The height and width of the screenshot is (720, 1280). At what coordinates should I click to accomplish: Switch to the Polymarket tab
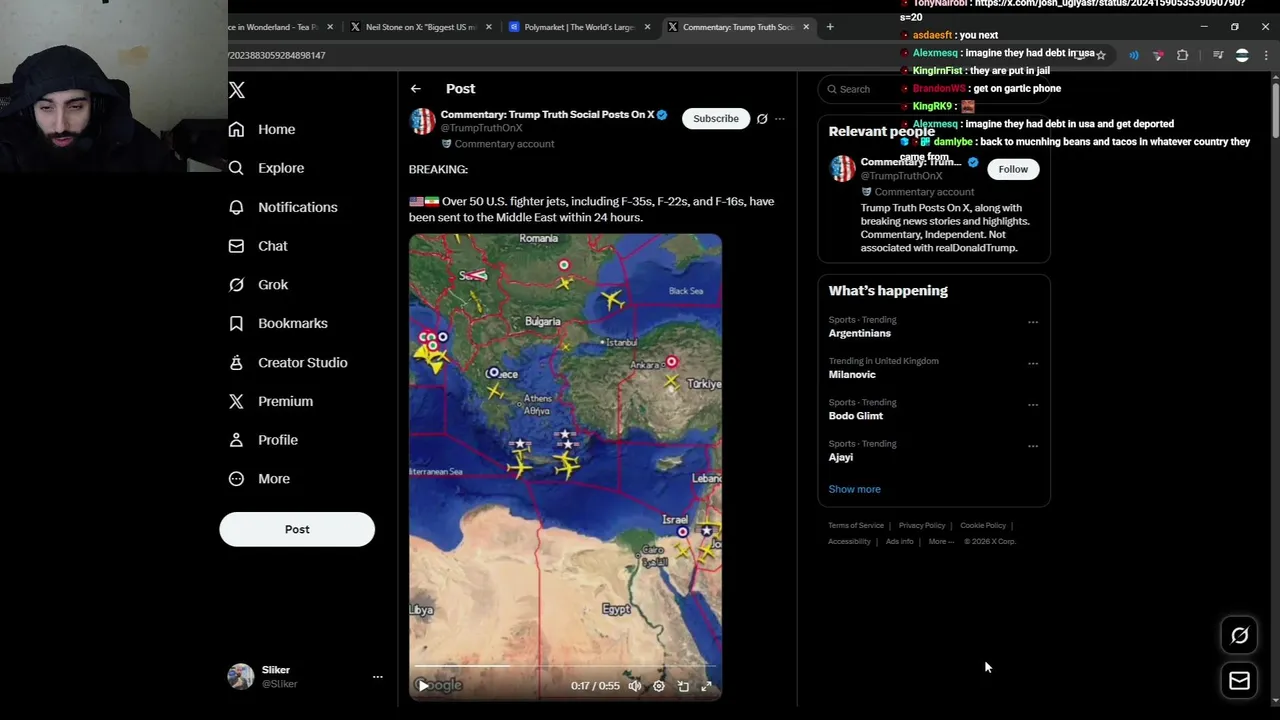pyautogui.click(x=580, y=27)
